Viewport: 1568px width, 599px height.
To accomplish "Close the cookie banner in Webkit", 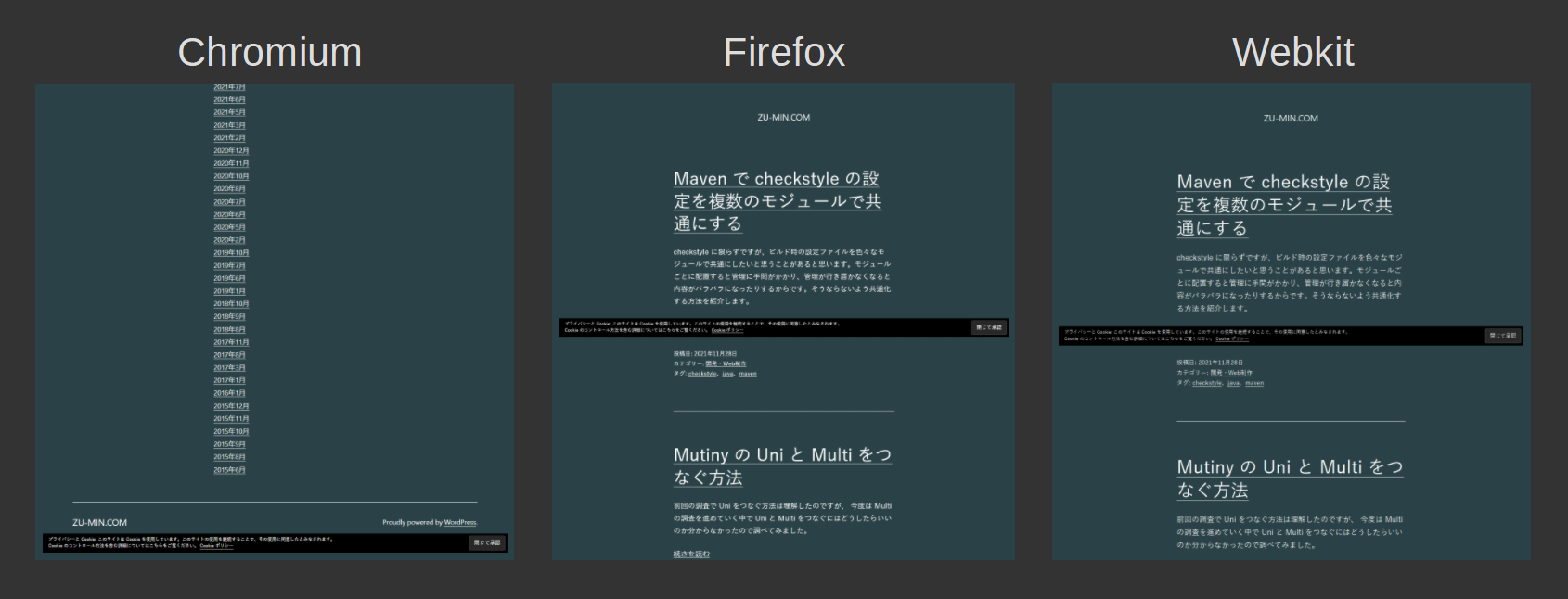I will click(x=1502, y=336).
